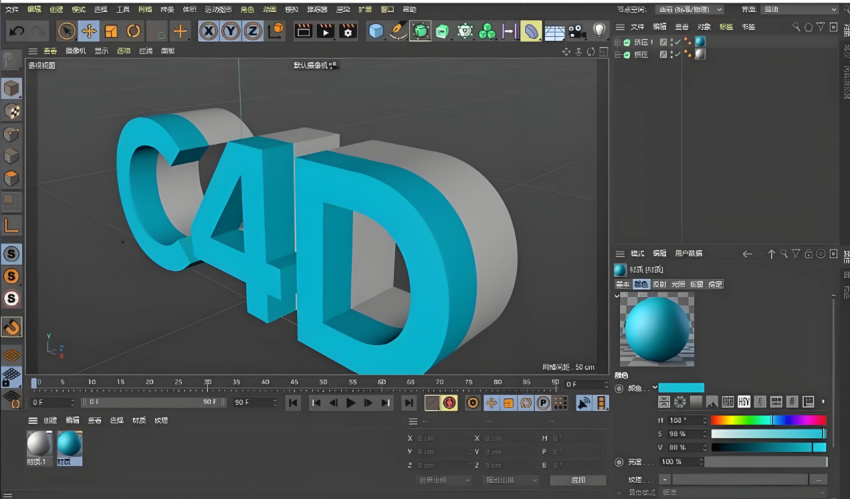Image resolution: width=850 pixels, height=499 pixels.
Task: Open the node space dropdown at top right
Action: [x=690, y=9]
